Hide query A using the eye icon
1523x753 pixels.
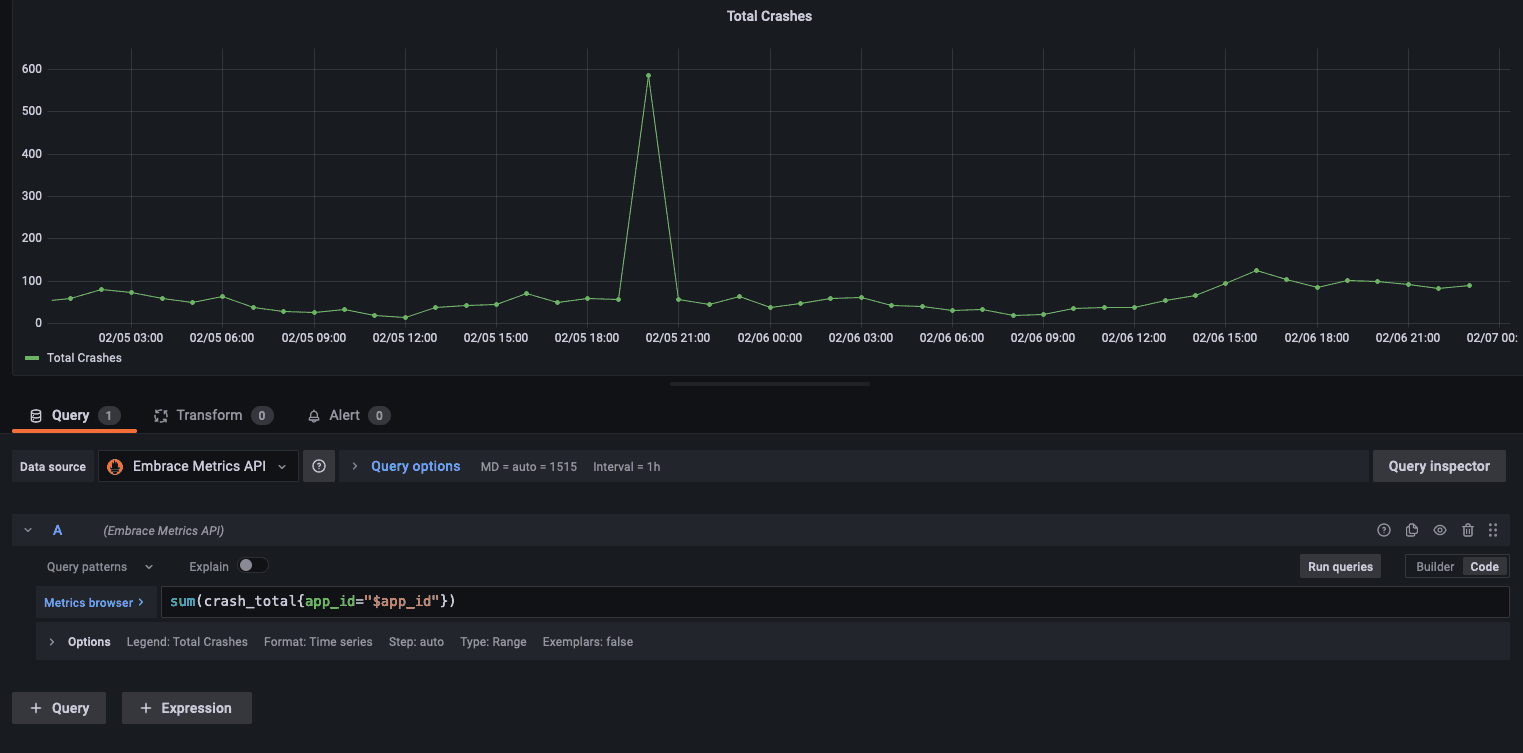(x=1439, y=530)
